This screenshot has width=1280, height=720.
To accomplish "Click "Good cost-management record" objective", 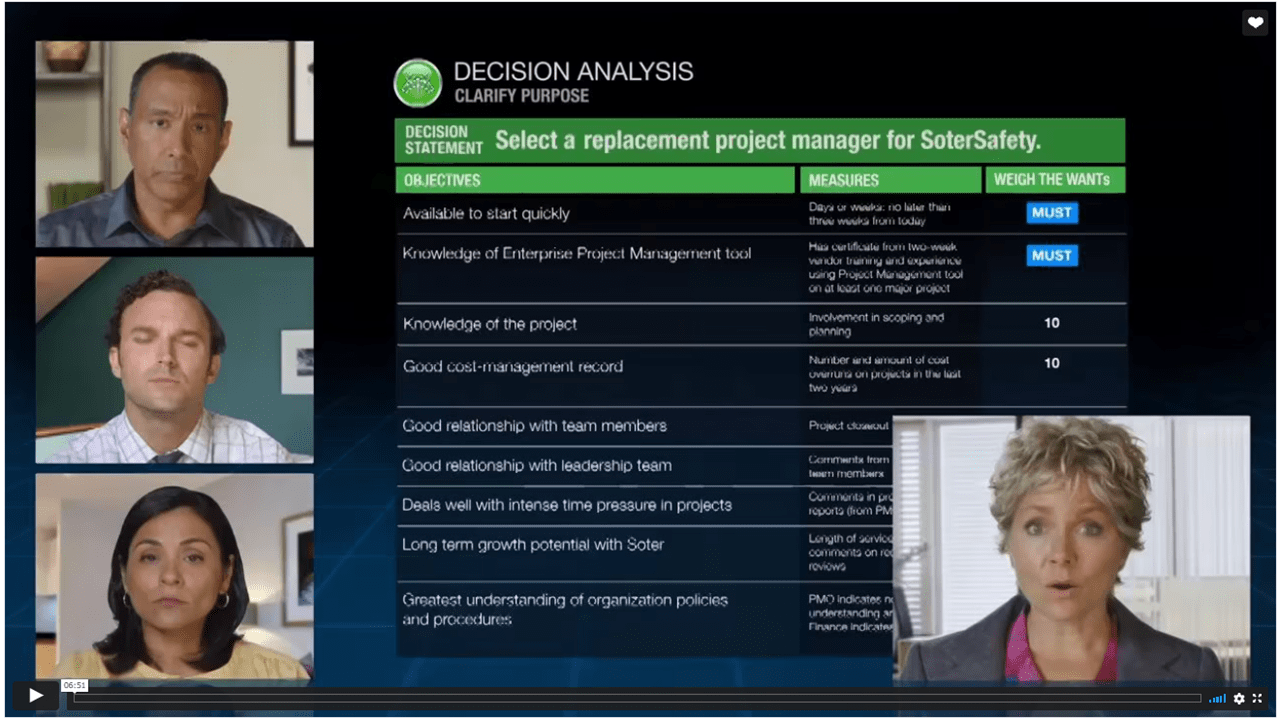I will point(513,366).
